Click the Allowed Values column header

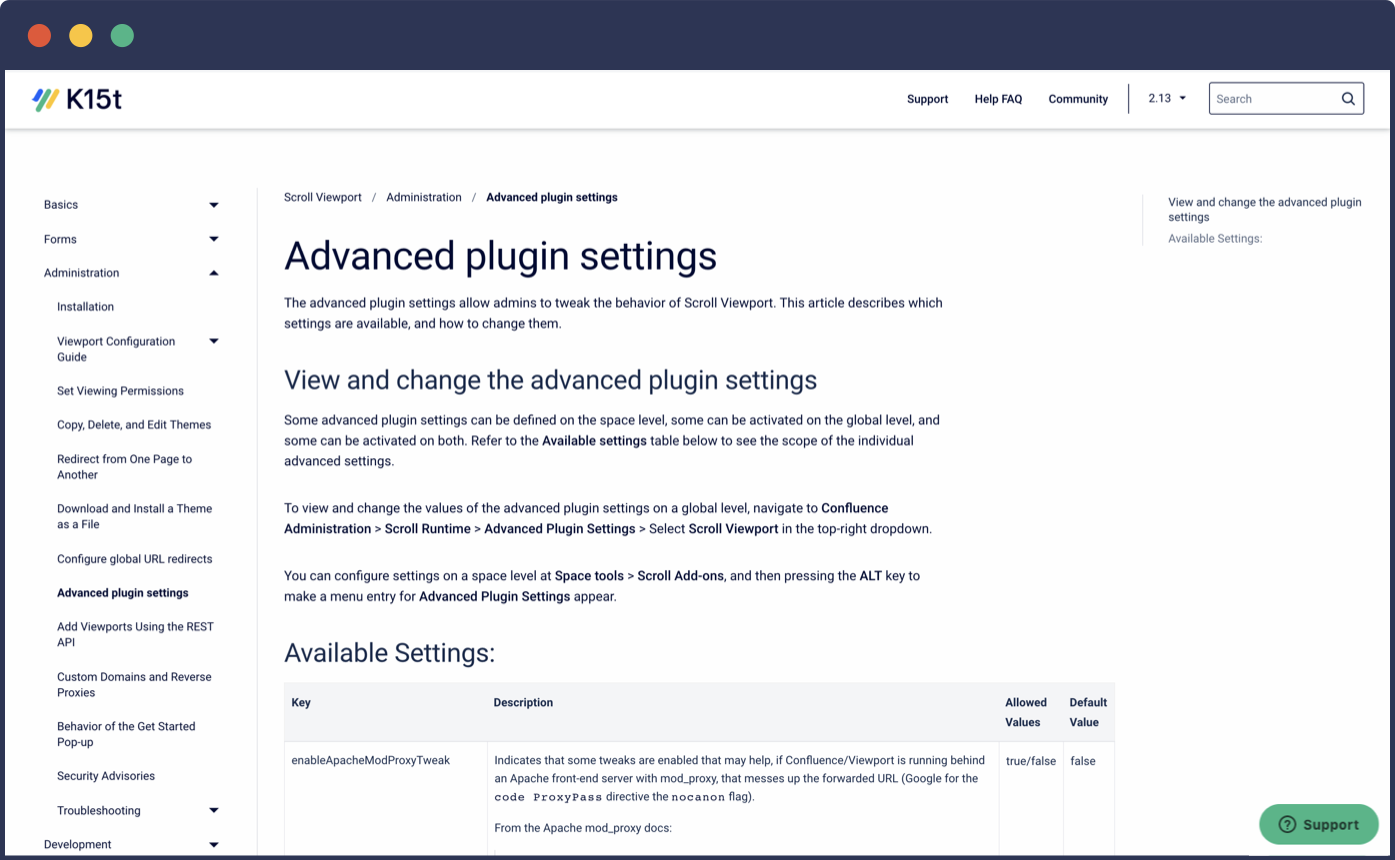(1026, 712)
